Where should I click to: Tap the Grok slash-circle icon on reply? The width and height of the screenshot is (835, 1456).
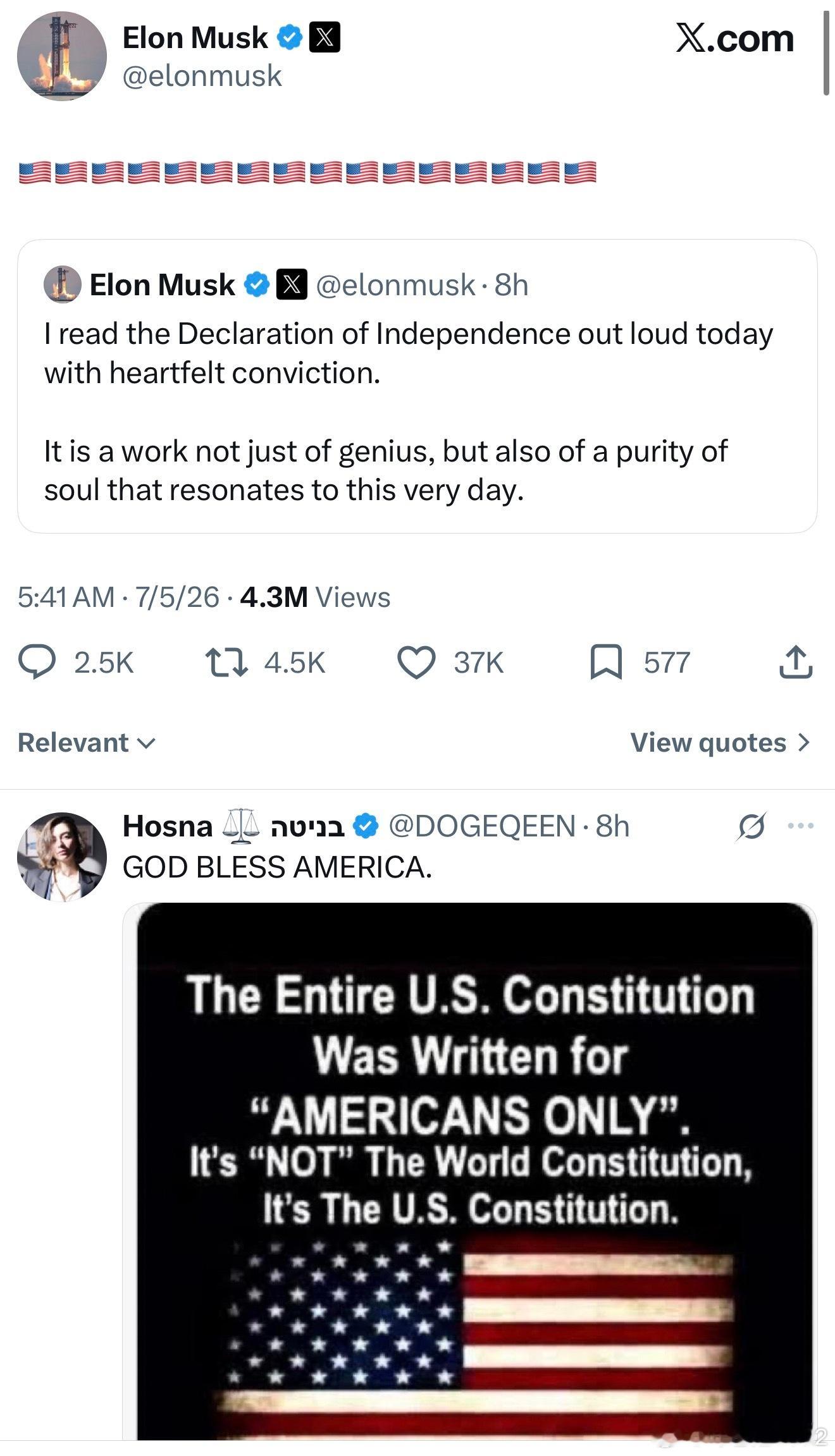click(751, 826)
